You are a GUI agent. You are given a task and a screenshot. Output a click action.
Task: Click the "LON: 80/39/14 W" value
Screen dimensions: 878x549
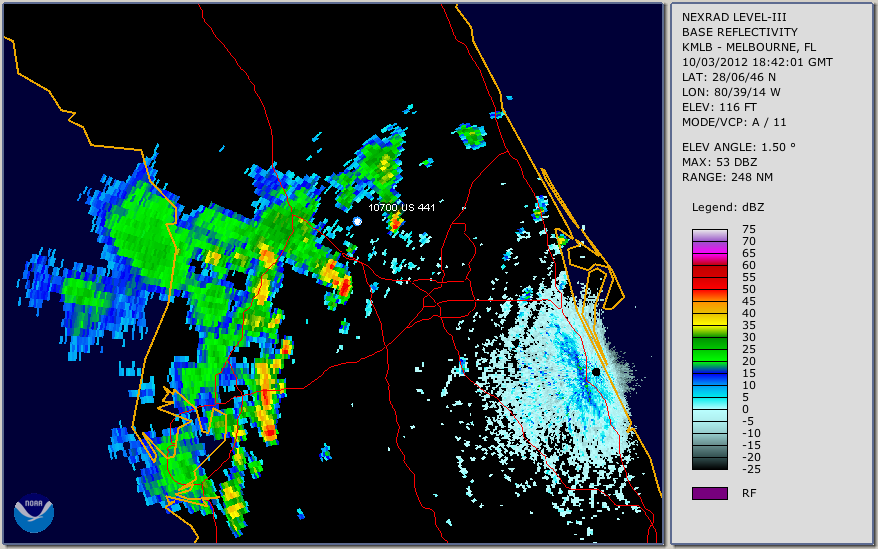[x=731, y=92]
